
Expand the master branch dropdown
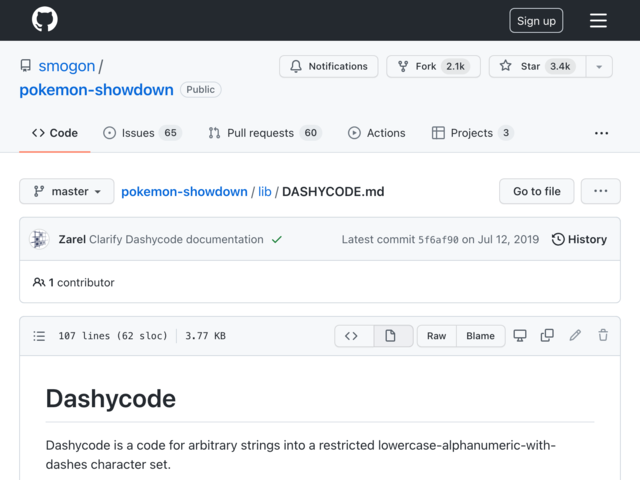pos(67,192)
